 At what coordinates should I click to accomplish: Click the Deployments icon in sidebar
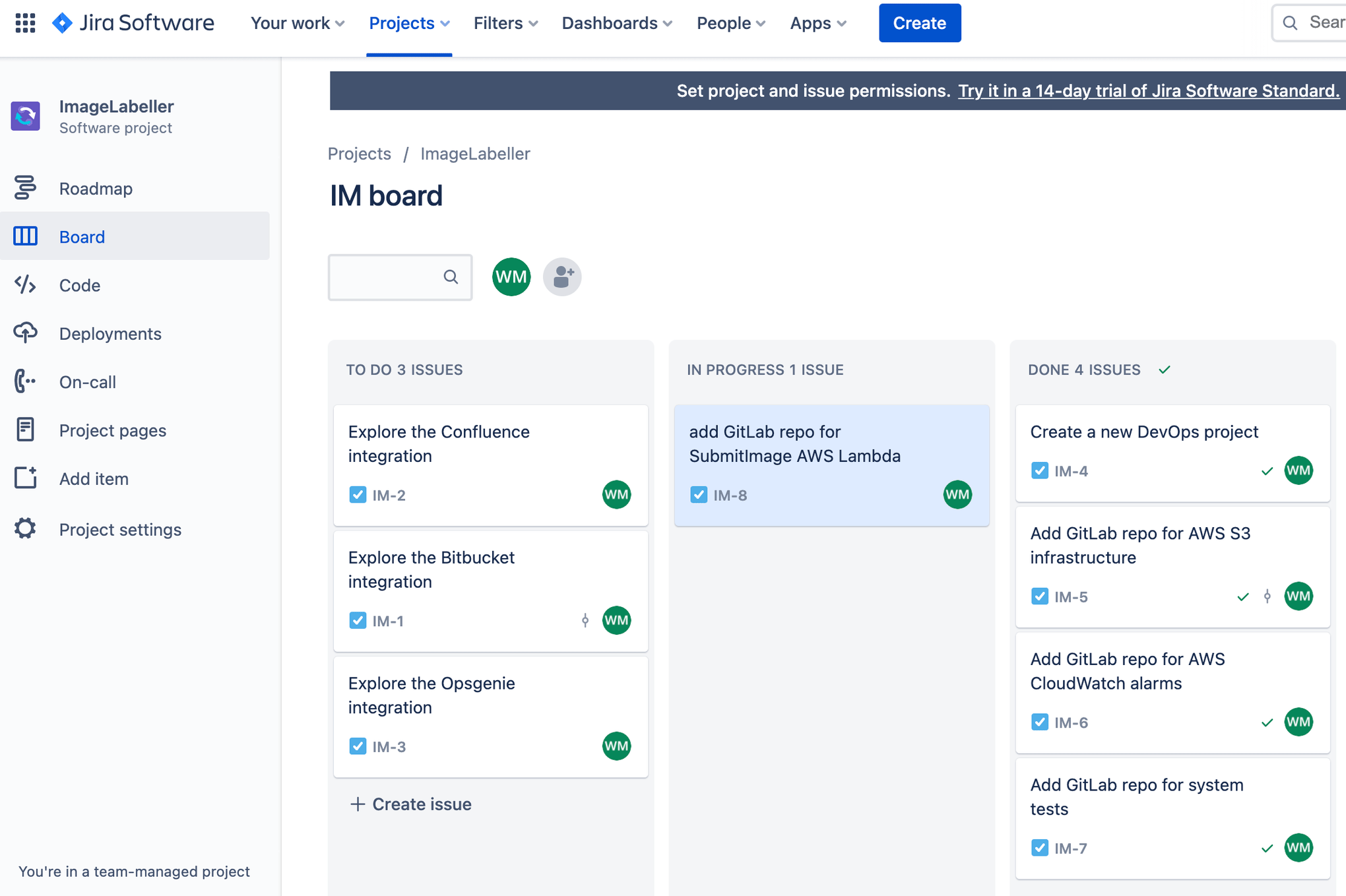(x=24, y=332)
